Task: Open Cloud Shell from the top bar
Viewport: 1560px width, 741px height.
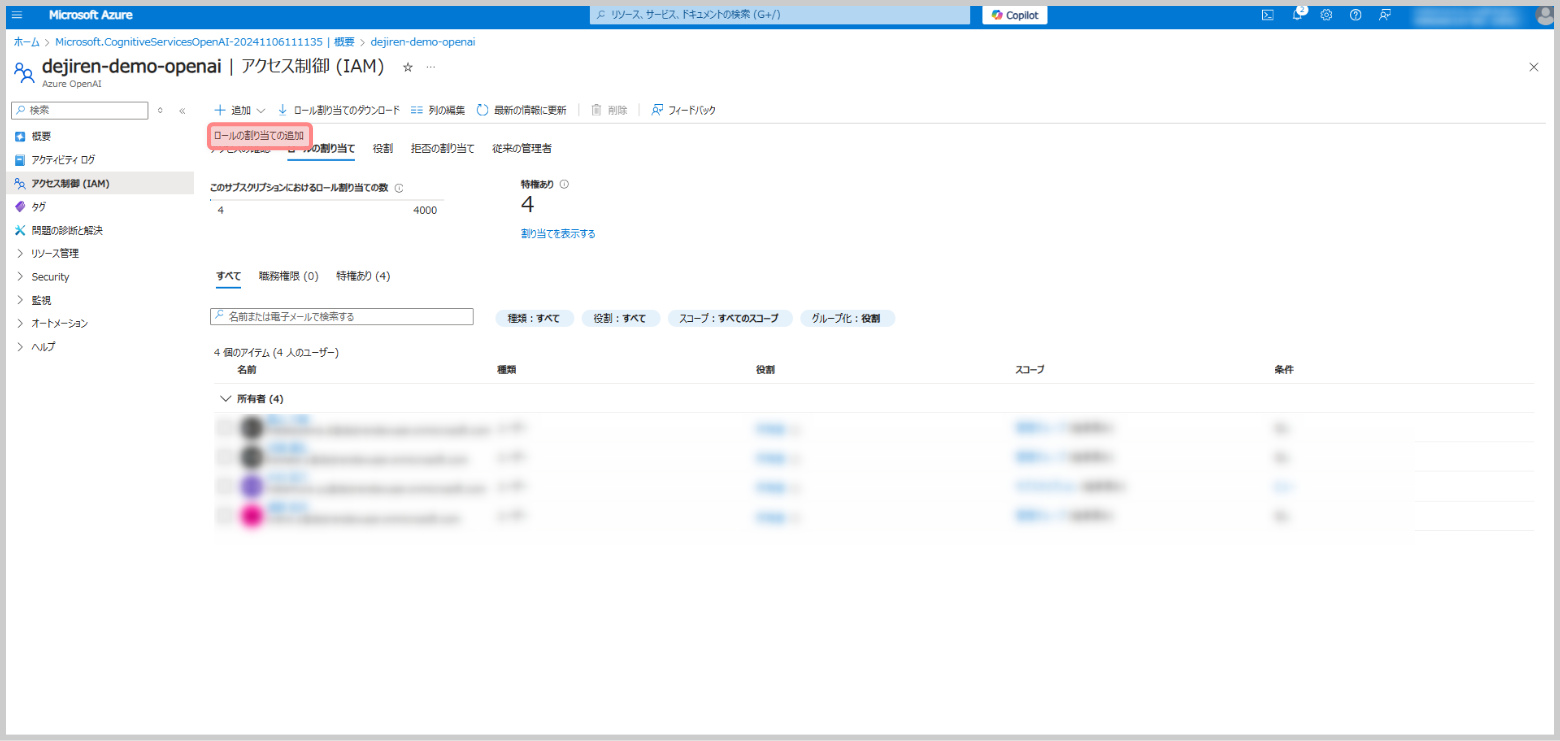Action: (x=1267, y=15)
